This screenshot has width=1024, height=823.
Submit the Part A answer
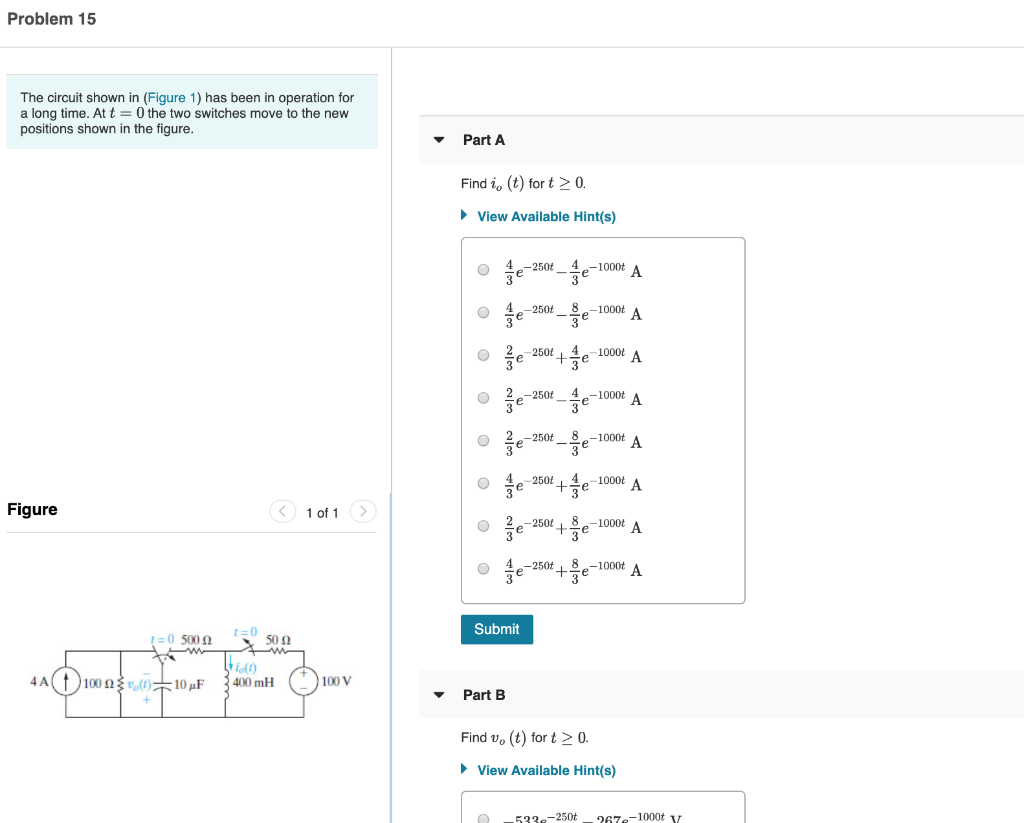497,629
